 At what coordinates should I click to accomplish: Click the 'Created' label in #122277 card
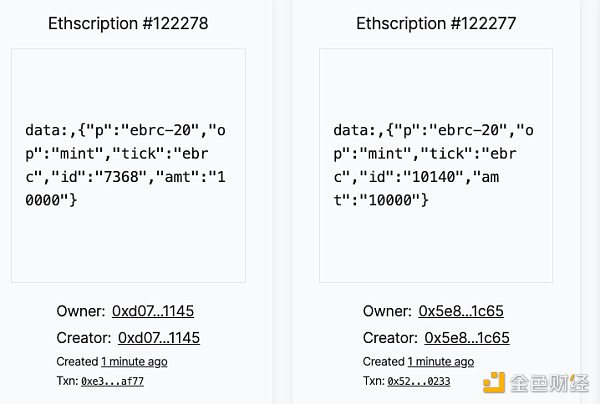tap(383, 361)
